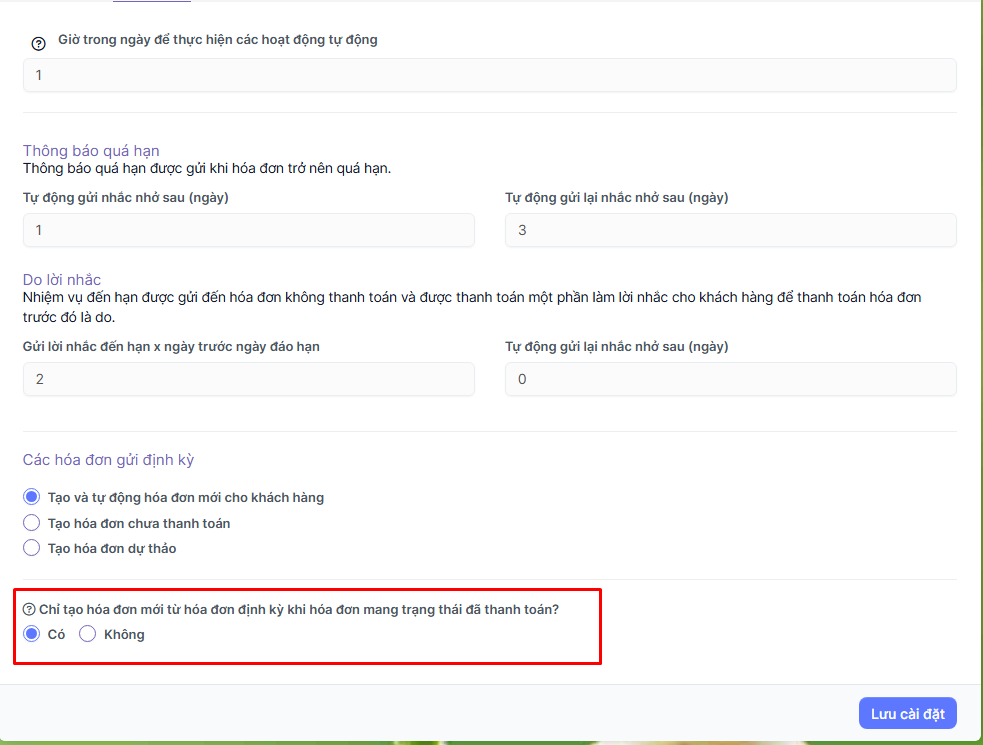
Task: Select "Tạo hóa đơn chưa thanh toán" option
Action: 32,523
